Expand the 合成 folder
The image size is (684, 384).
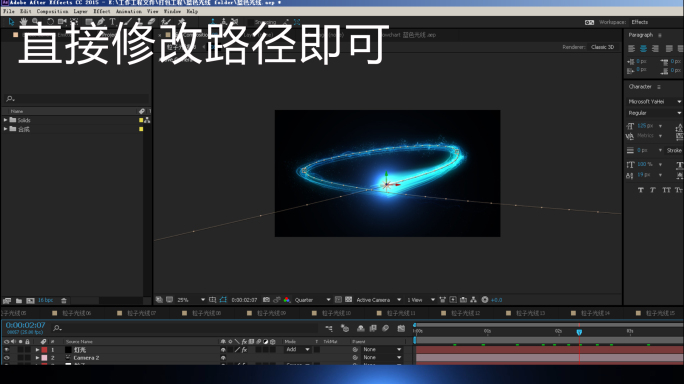5,129
